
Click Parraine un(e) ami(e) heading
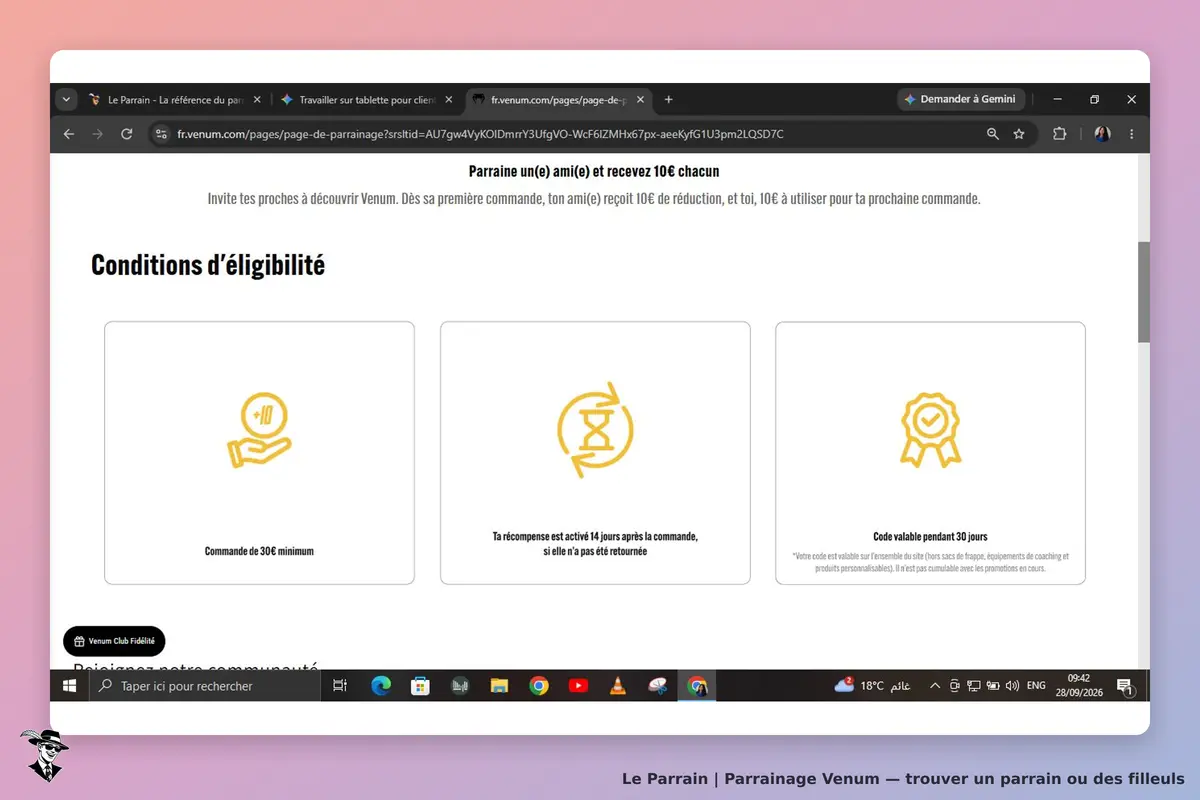(x=594, y=172)
